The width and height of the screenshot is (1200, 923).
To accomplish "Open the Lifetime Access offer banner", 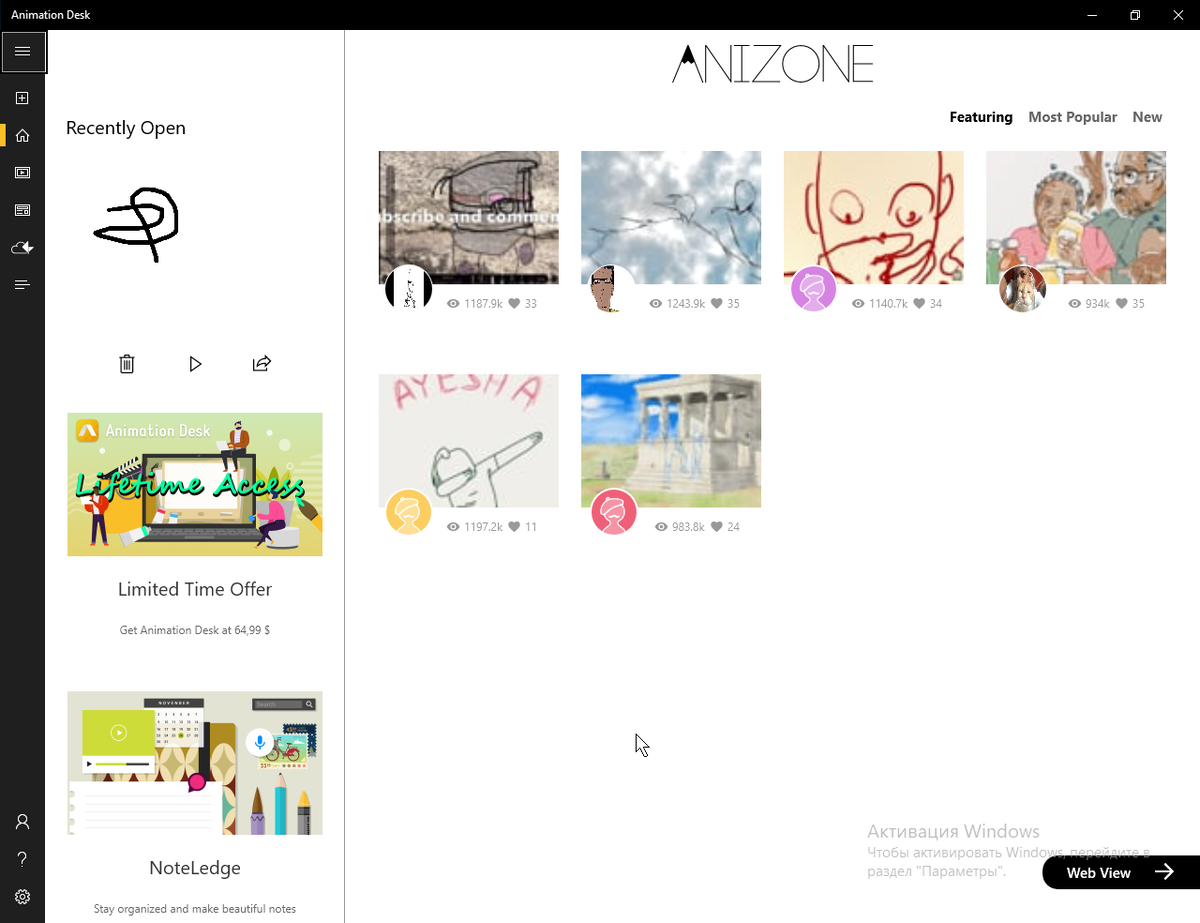I will coord(195,484).
